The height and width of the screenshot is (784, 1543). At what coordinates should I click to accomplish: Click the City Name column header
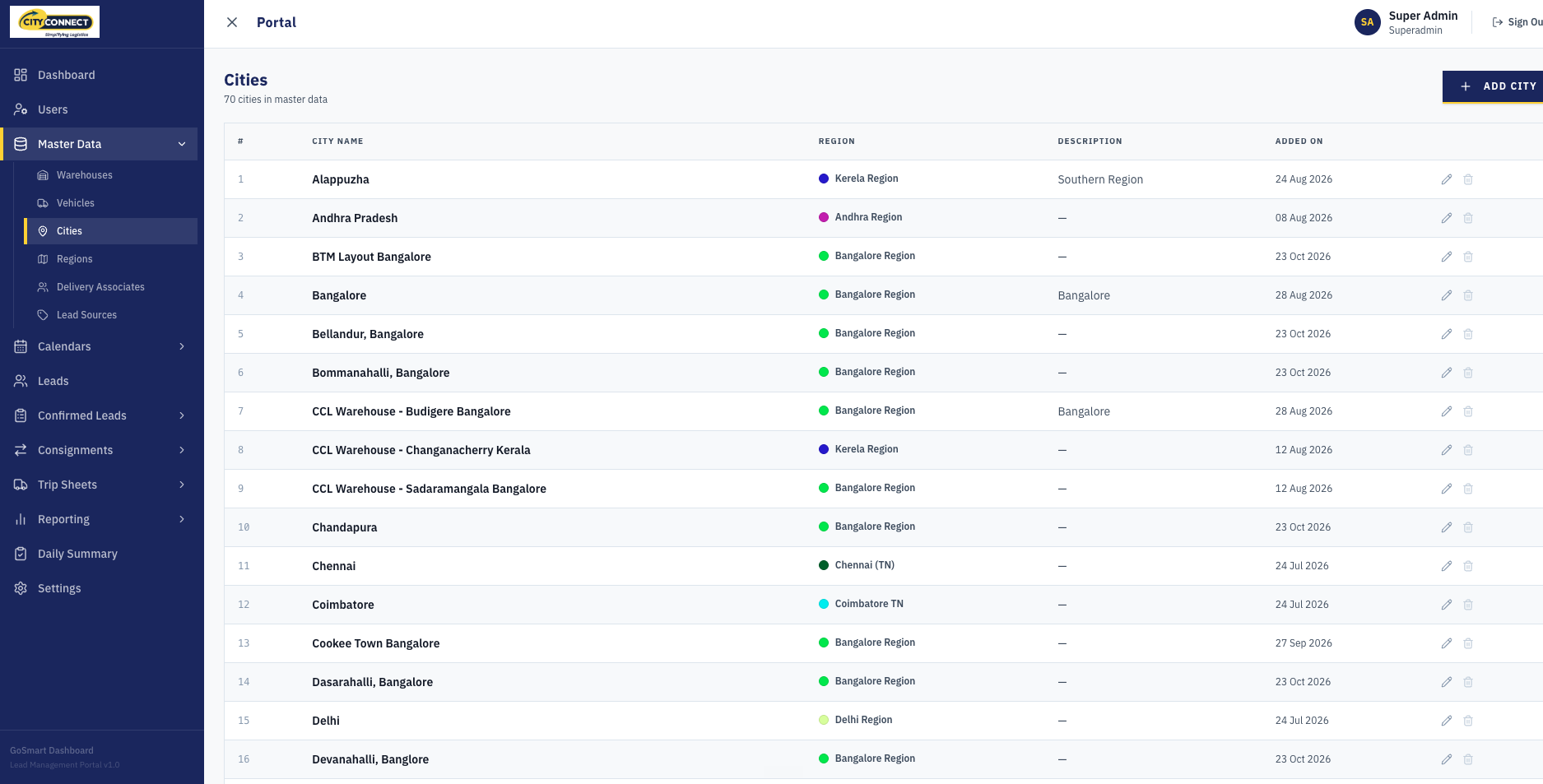tap(337, 141)
